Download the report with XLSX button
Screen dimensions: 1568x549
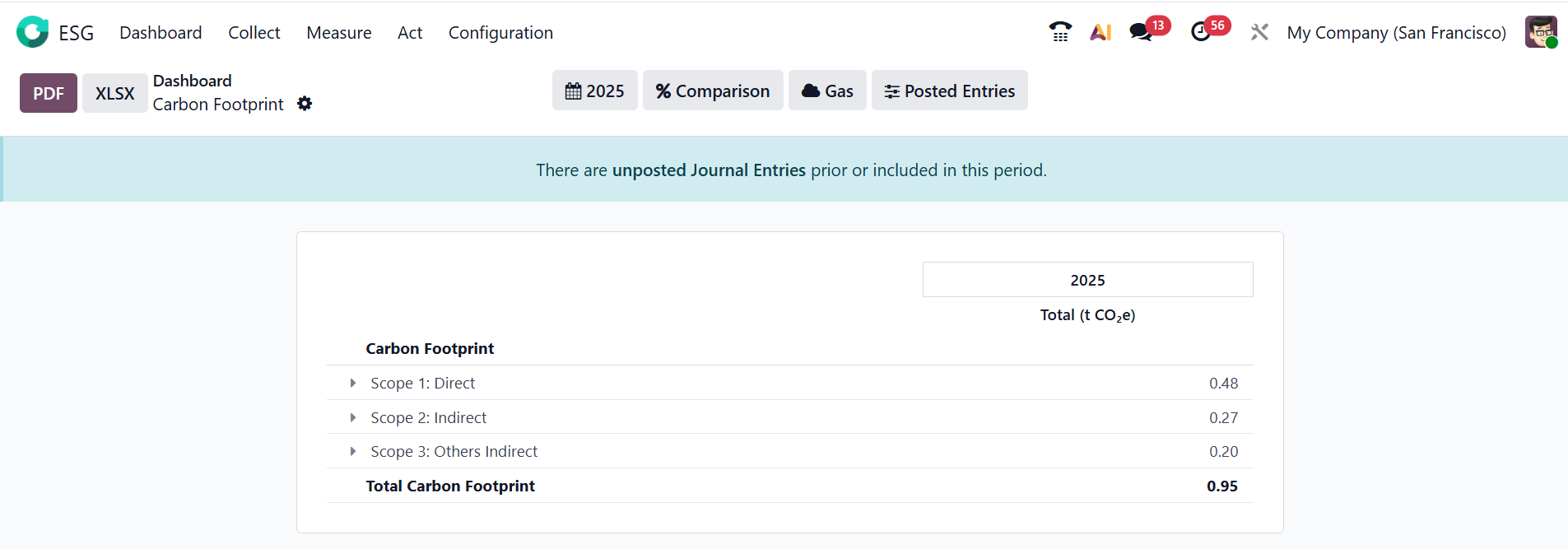tap(114, 93)
